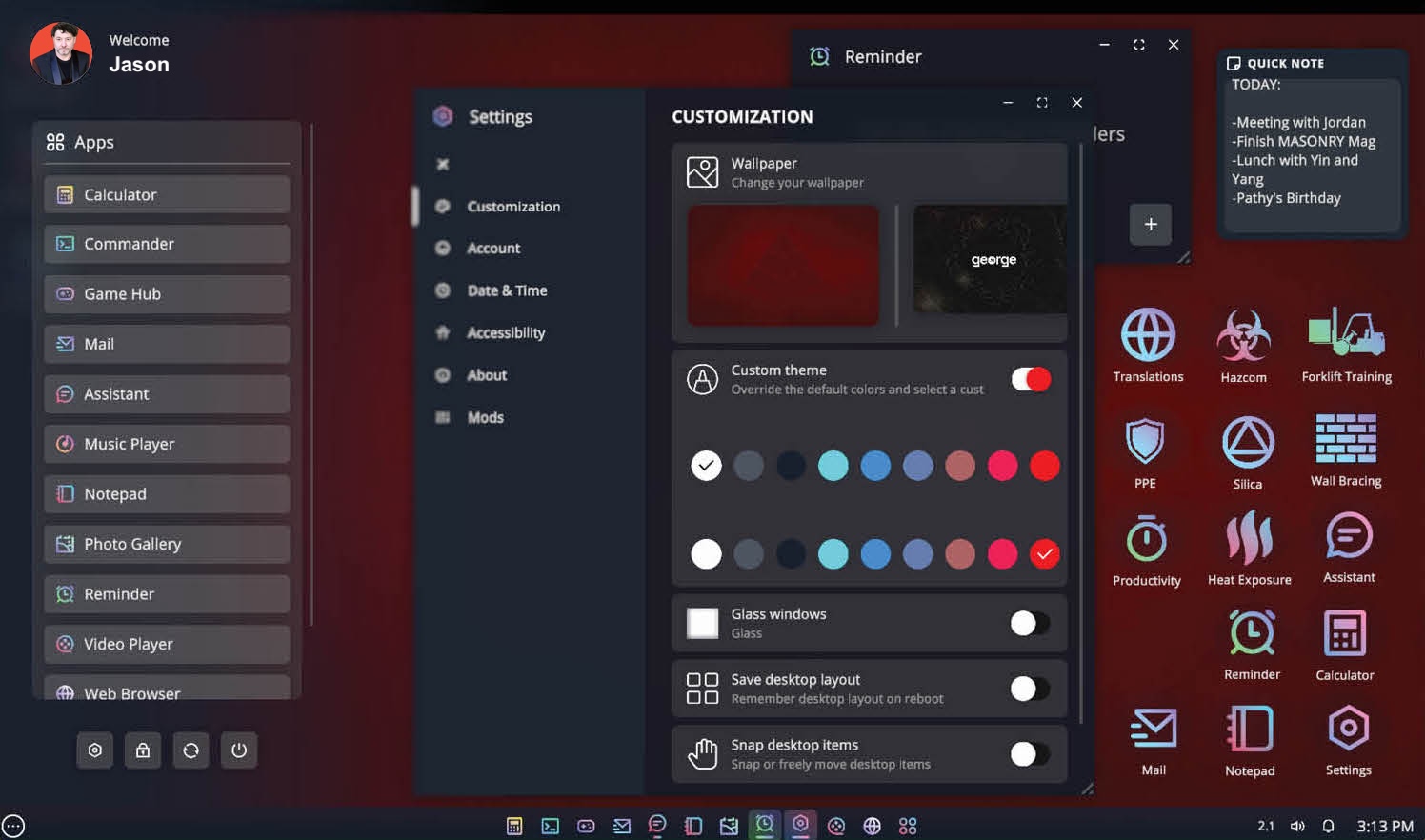The width and height of the screenshot is (1425, 840).
Task: Open the Silica desktop icon
Action: pyautogui.click(x=1248, y=443)
